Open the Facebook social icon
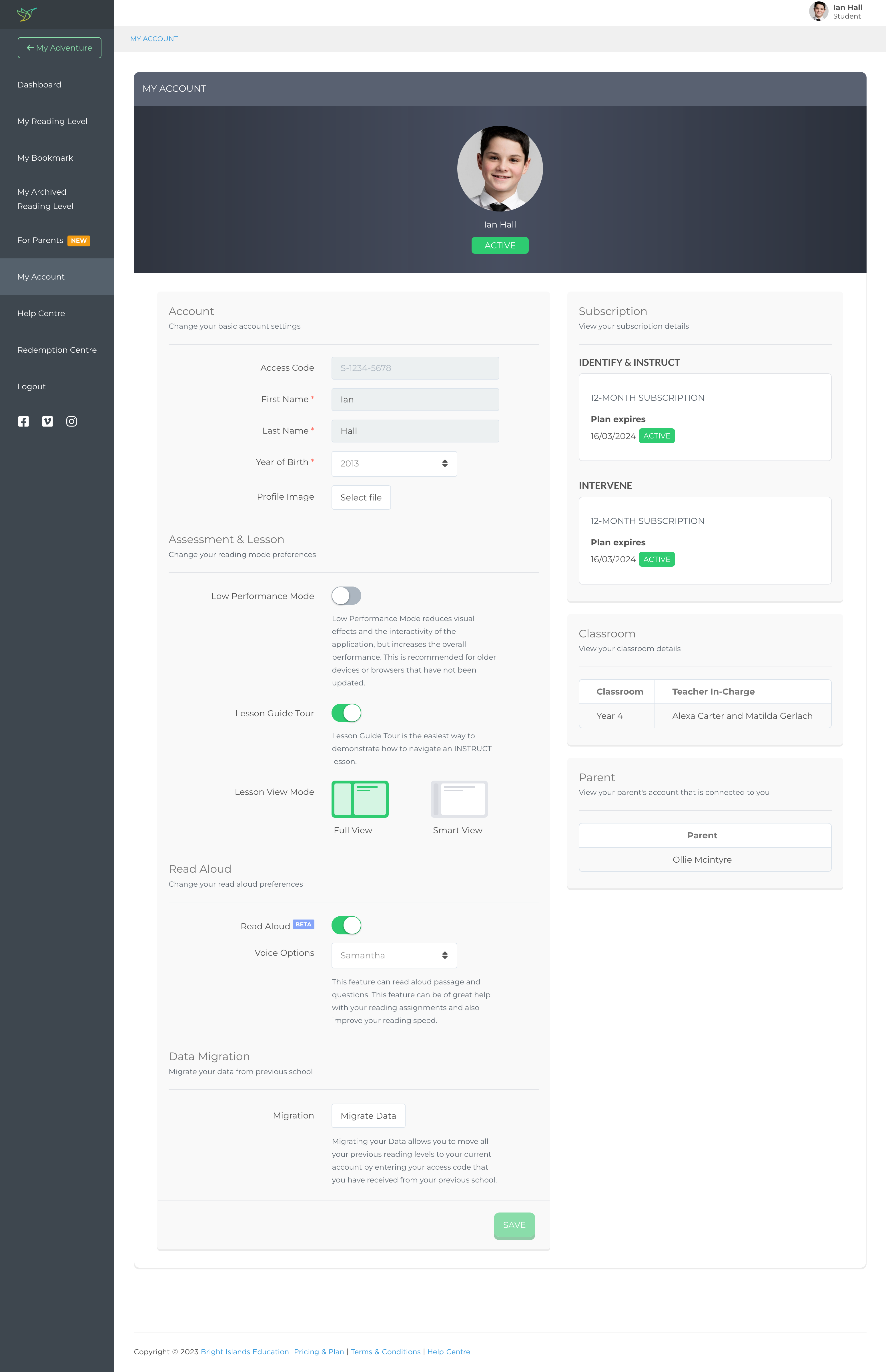886x1372 pixels. pos(24,421)
